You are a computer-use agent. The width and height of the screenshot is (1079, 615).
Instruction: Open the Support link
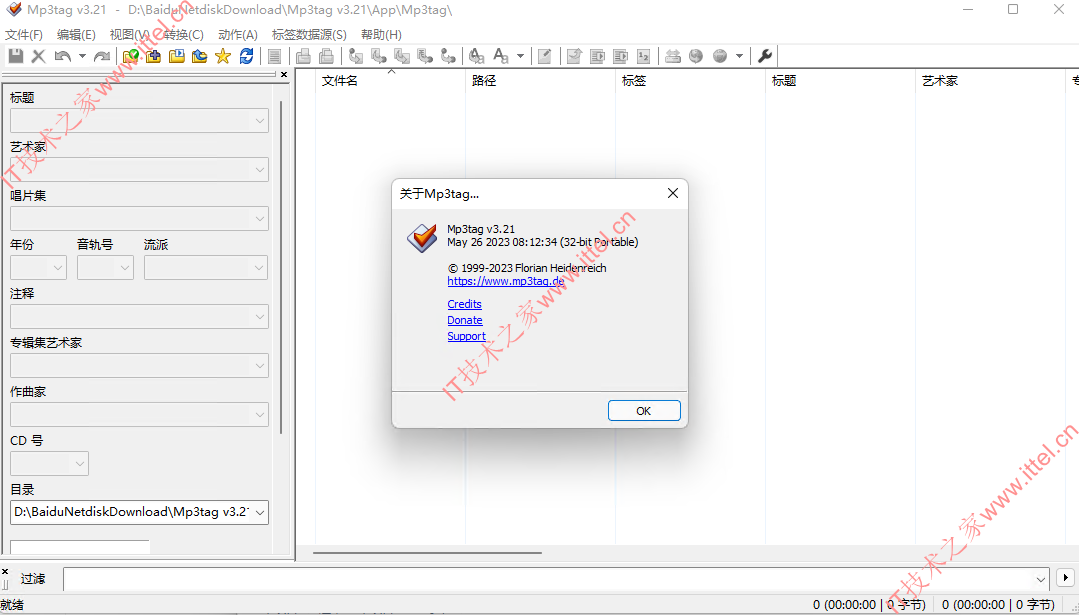pos(467,336)
